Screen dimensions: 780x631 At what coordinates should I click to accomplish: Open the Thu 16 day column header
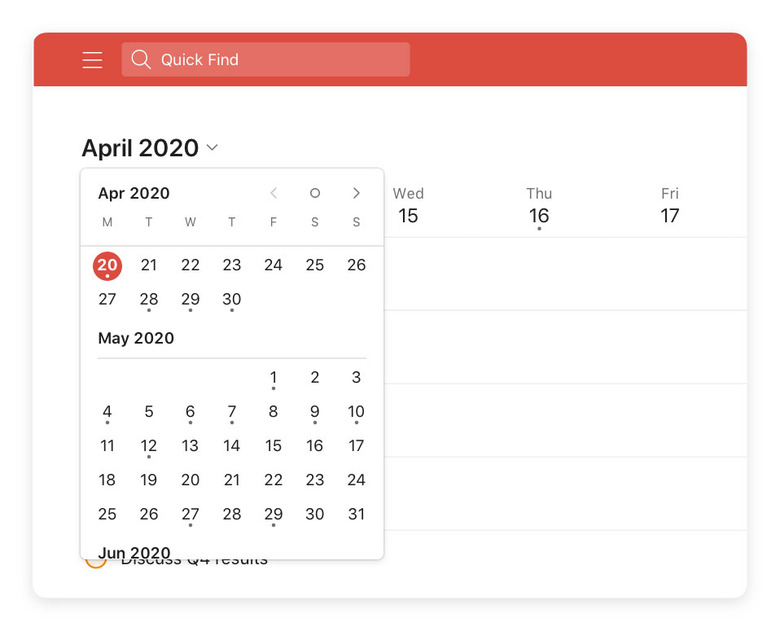click(x=539, y=207)
